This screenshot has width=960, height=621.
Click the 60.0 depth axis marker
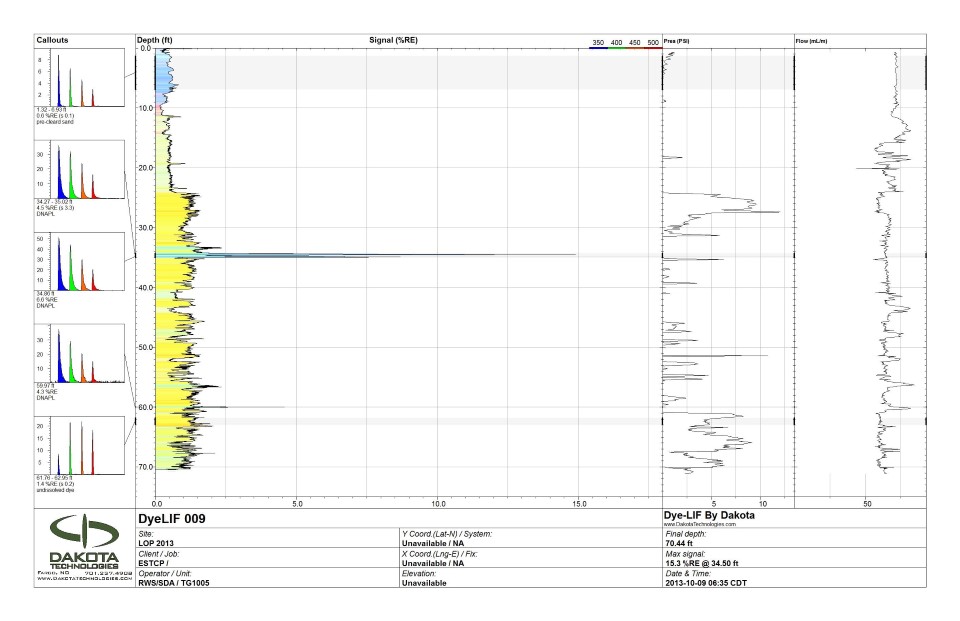[145, 407]
